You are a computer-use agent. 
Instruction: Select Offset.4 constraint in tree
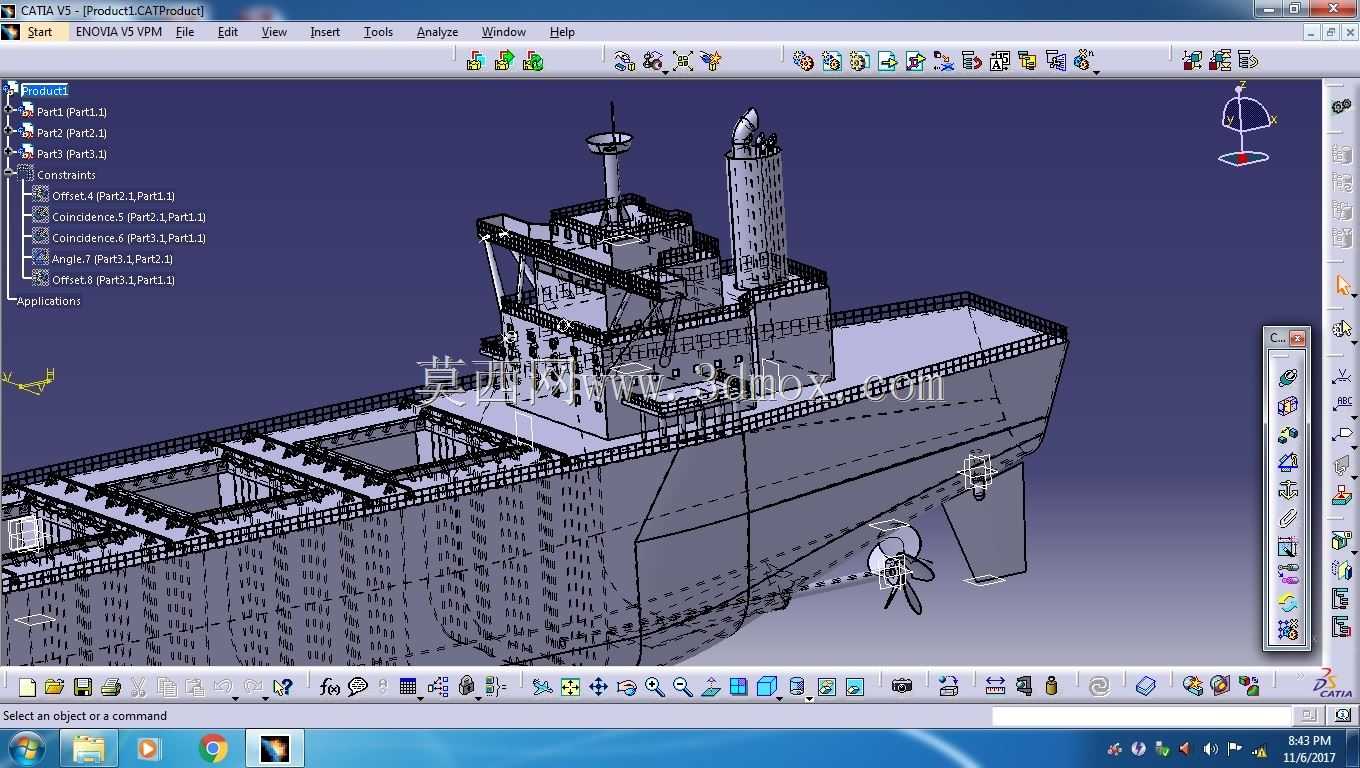(x=113, y=196)
